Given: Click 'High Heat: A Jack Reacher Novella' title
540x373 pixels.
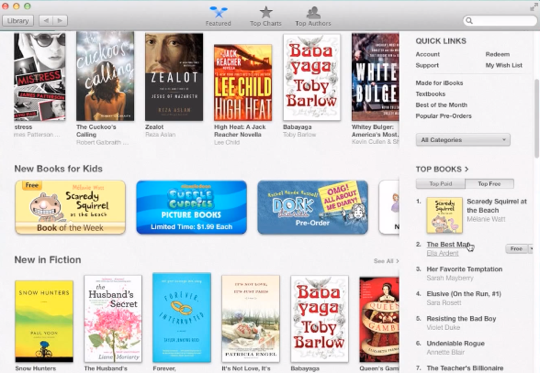Looking at the screenshot, I should click(x=240, y=131).
